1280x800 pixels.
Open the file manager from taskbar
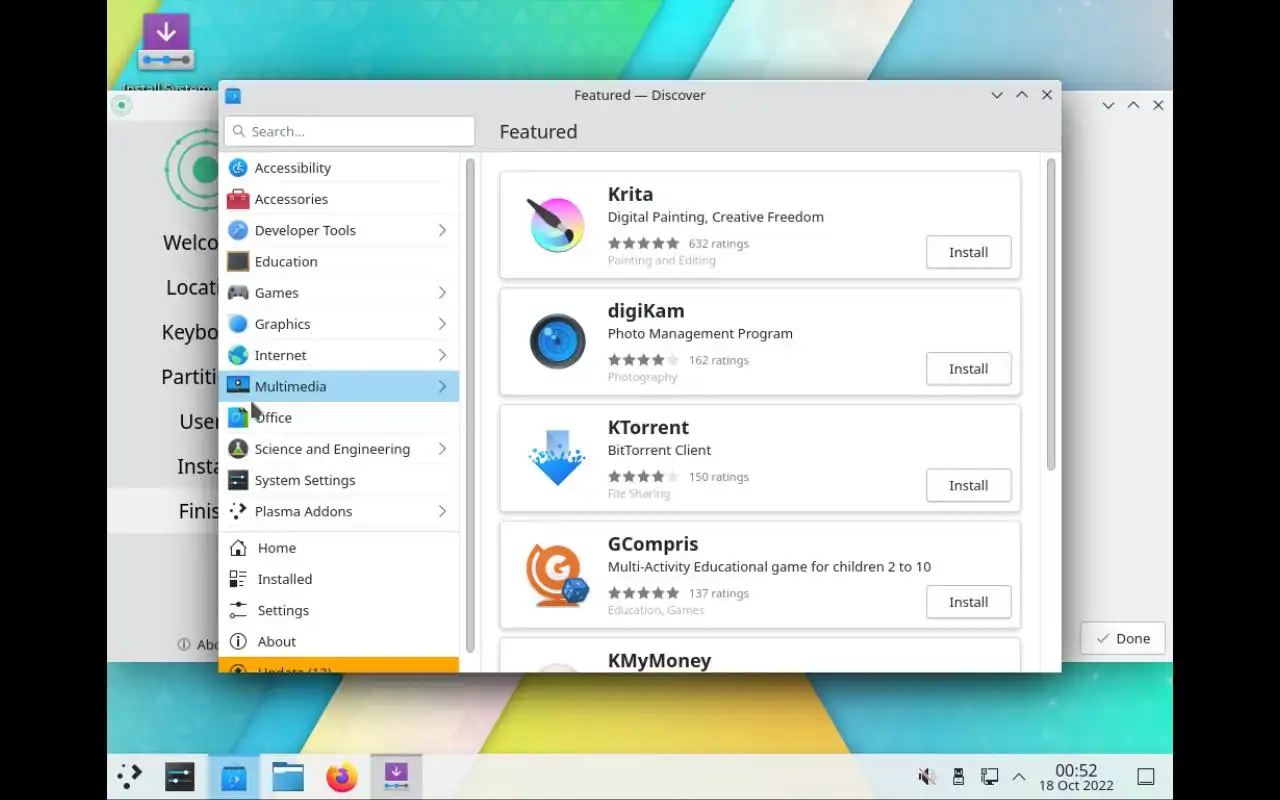click(x=288, y=777)
